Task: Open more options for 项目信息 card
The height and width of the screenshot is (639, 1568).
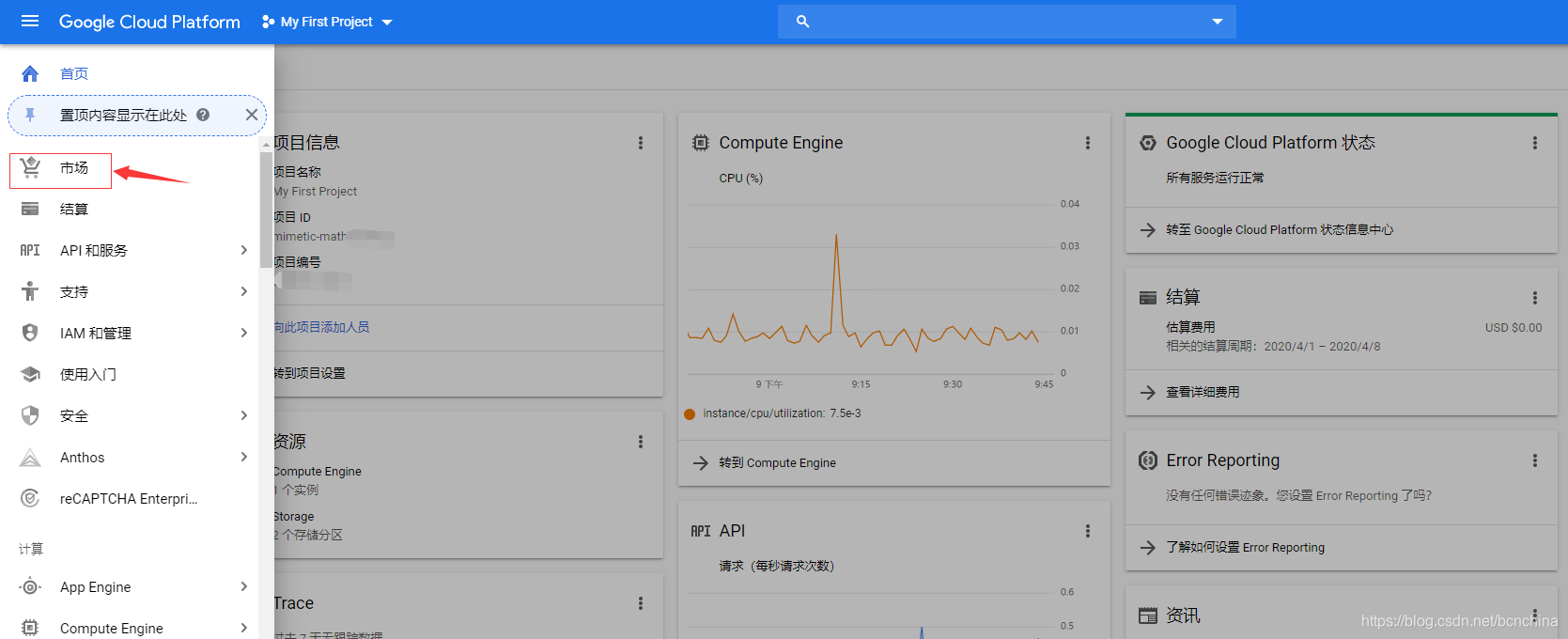Action: pyautogui.click(x=641, y=143)
